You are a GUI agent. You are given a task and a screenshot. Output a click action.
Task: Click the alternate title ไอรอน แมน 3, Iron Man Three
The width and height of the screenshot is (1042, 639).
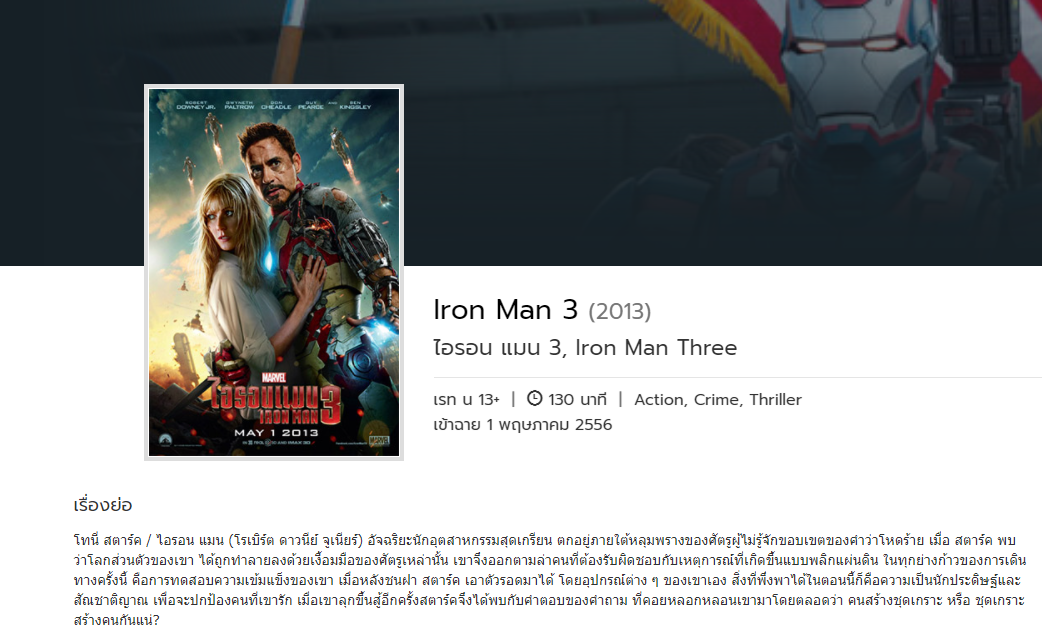click(585, 348)
